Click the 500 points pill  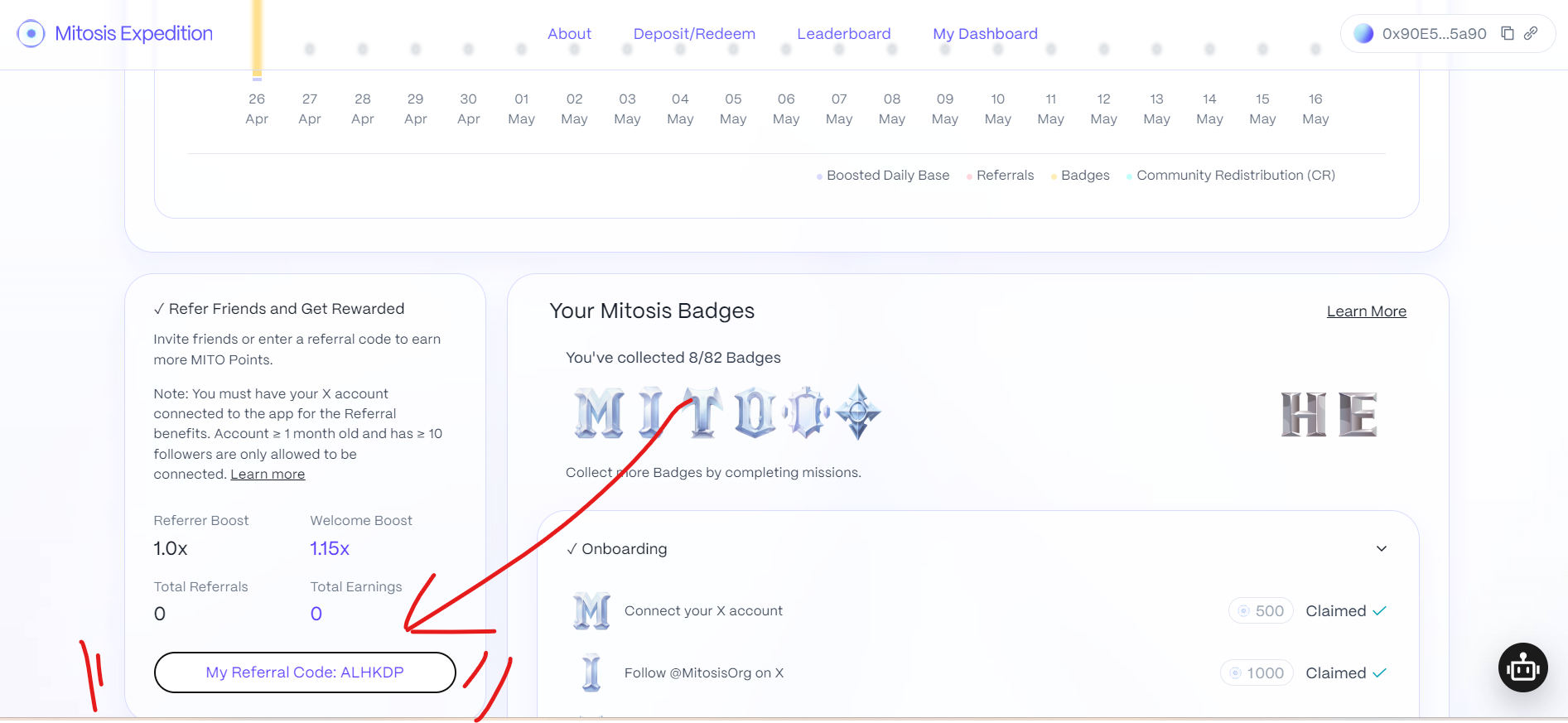pos(1261,611)
